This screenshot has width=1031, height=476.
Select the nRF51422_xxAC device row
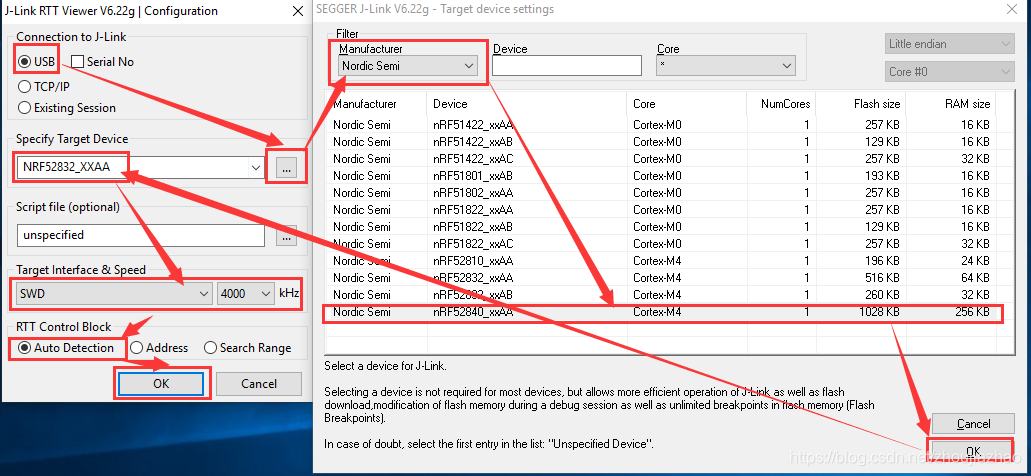pos(661,158)
